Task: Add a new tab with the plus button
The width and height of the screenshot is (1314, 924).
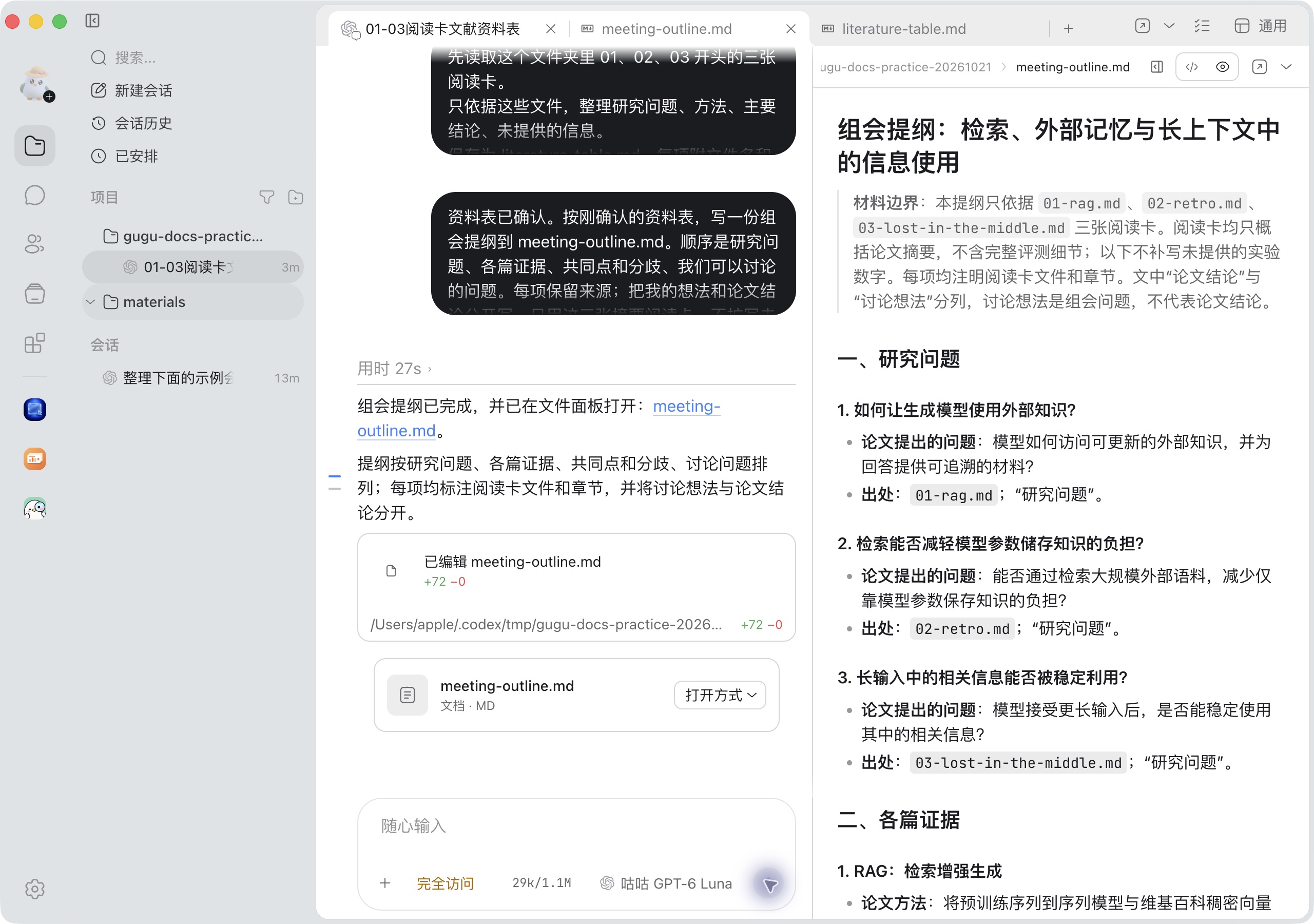Action: 1069,29
